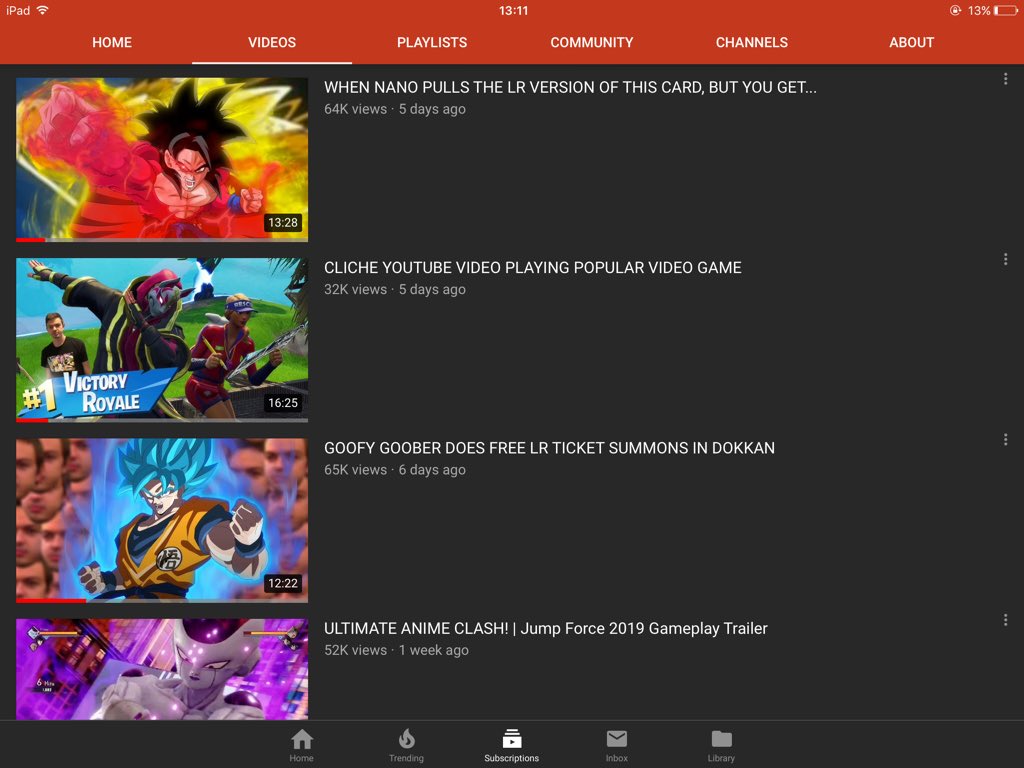Tap watch progress bar under Victory Royale thumbnail
1024x768 pixels.
[x=162, y=420]
